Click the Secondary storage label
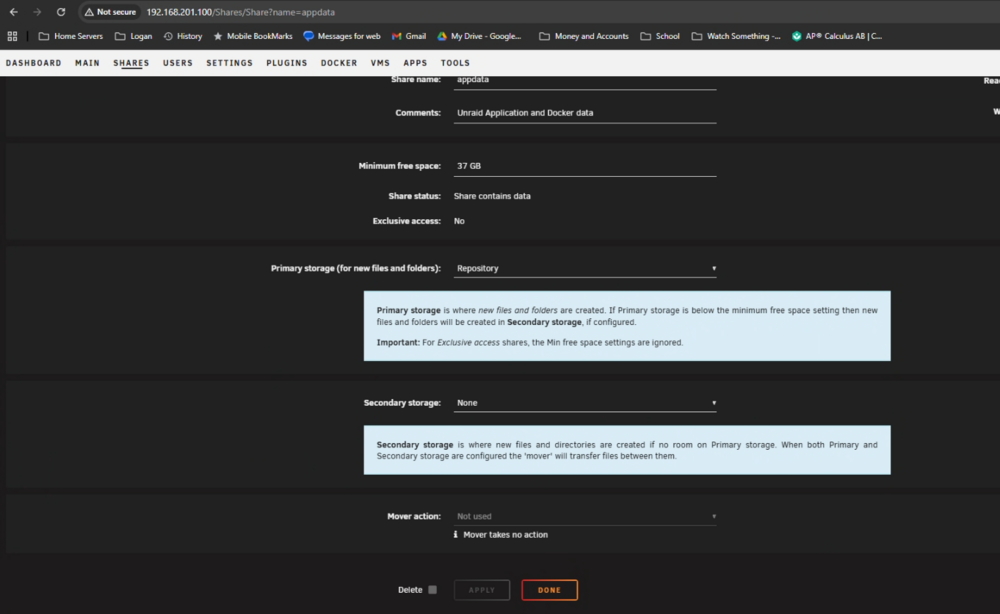Screen dimensions: 1000x614 click(x=402, y=403)
